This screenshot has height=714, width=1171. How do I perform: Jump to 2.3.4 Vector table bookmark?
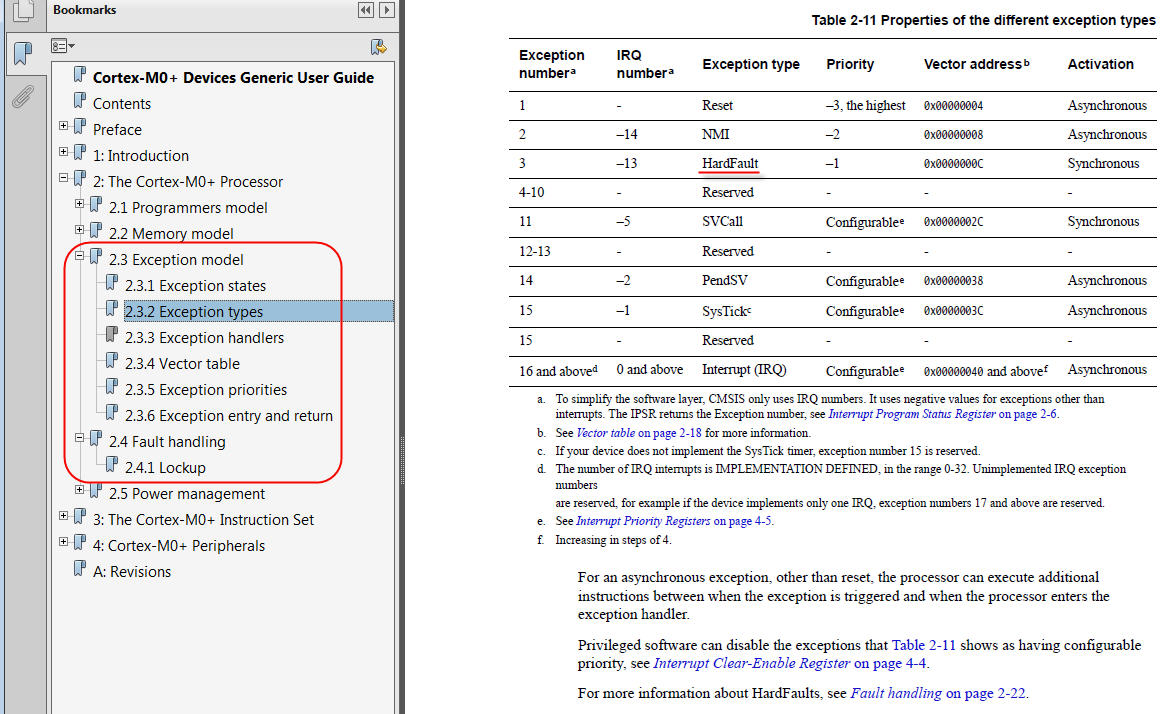(x=182, y=364)
